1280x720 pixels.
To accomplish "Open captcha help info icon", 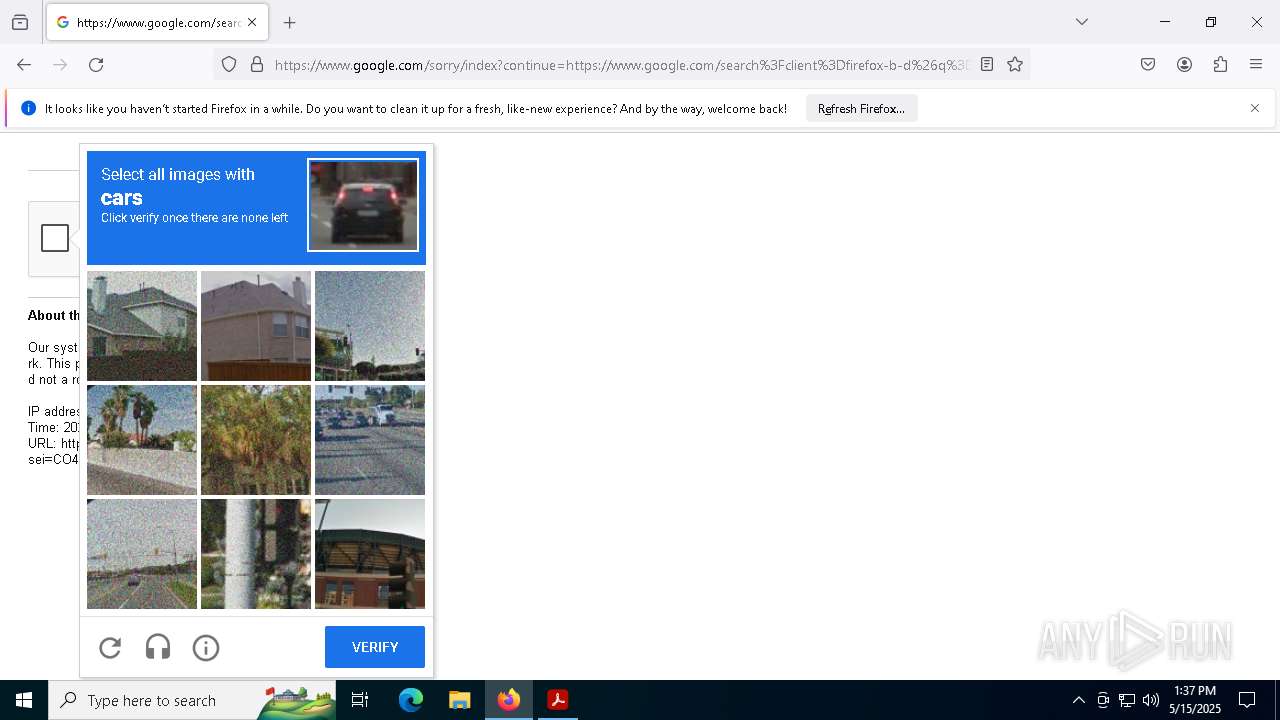I will 206,648.
